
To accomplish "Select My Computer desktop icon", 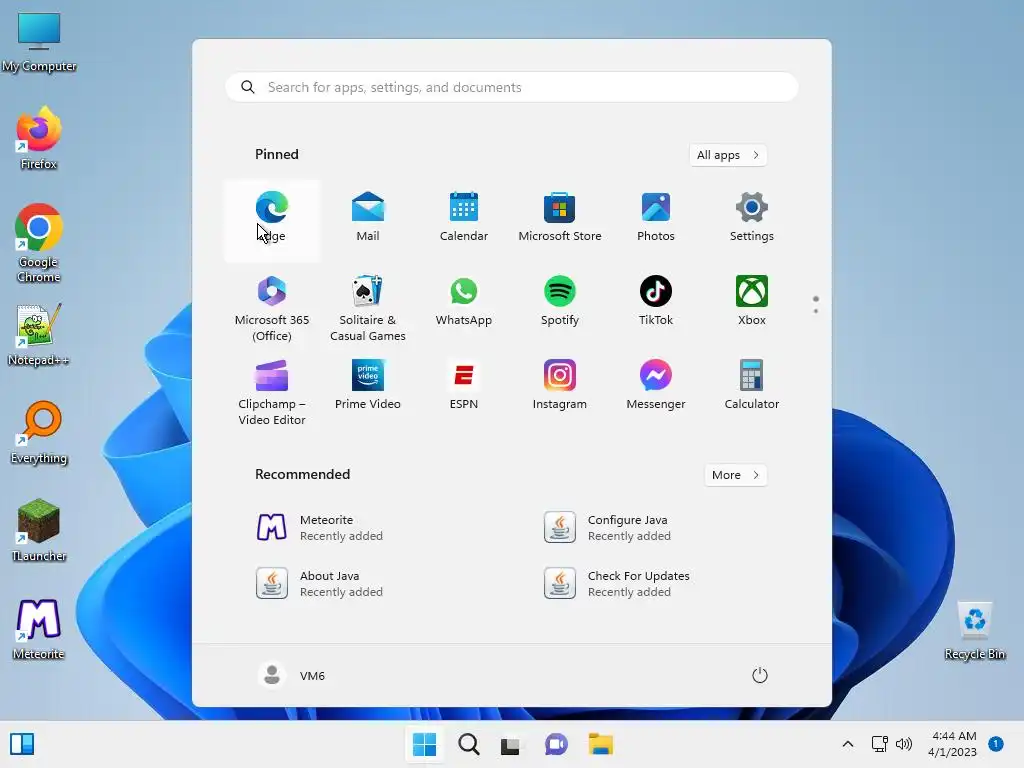I will tap(39, 40).
